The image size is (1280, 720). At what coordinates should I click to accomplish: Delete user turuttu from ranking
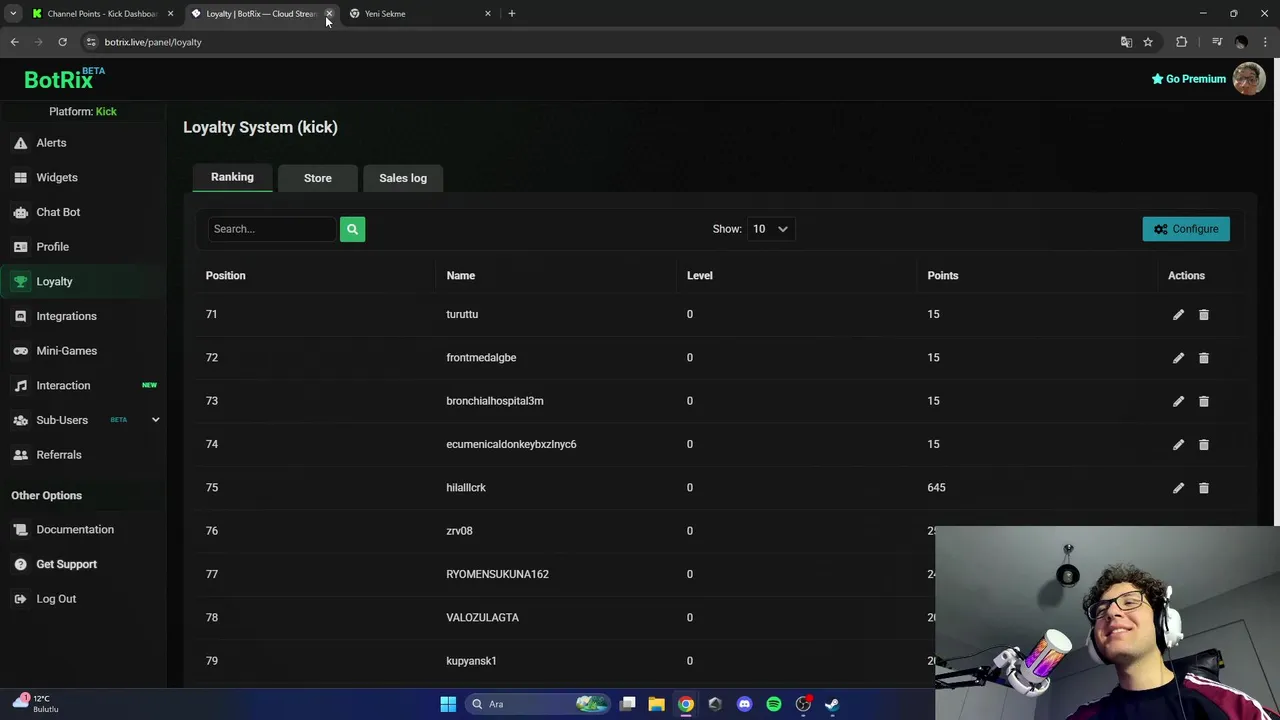[1204, 315]
